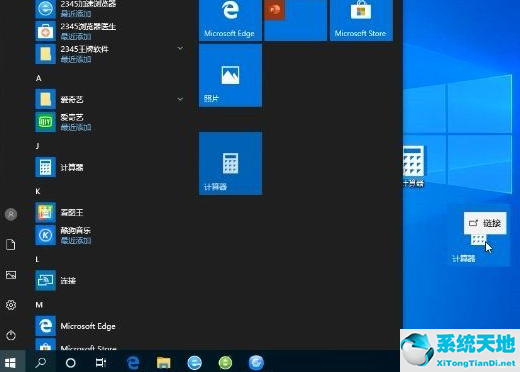This screenshot has width=520, height=372.
Task: Jump to letter L section header
Action: (x=37, y=259)
